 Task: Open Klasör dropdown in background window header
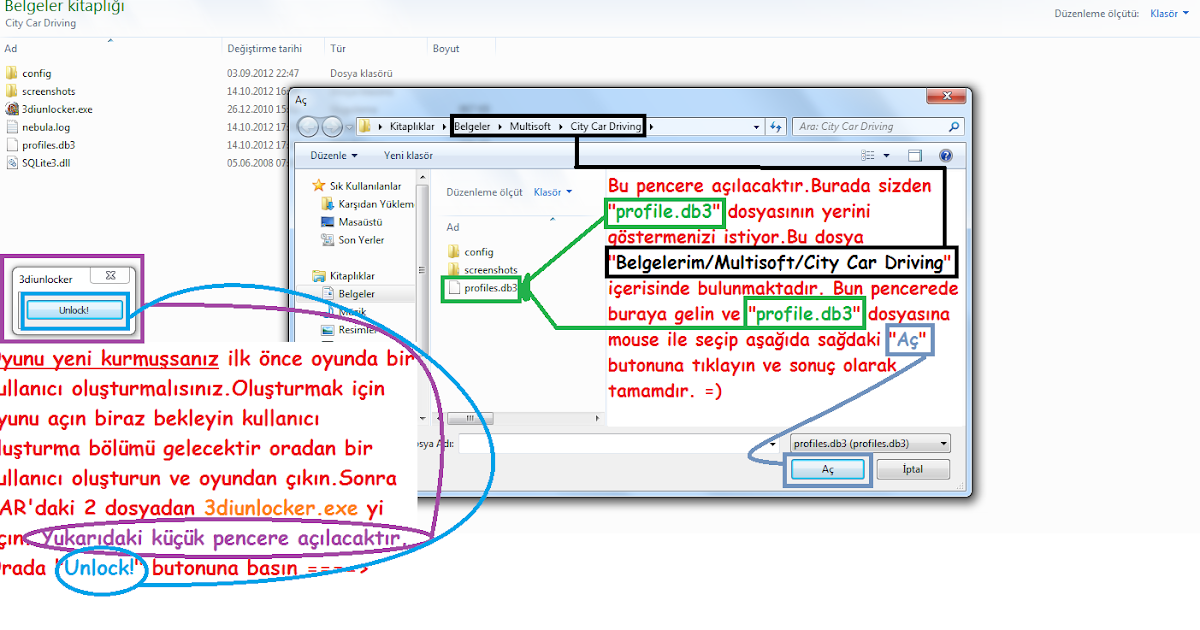click(1169, 14)
